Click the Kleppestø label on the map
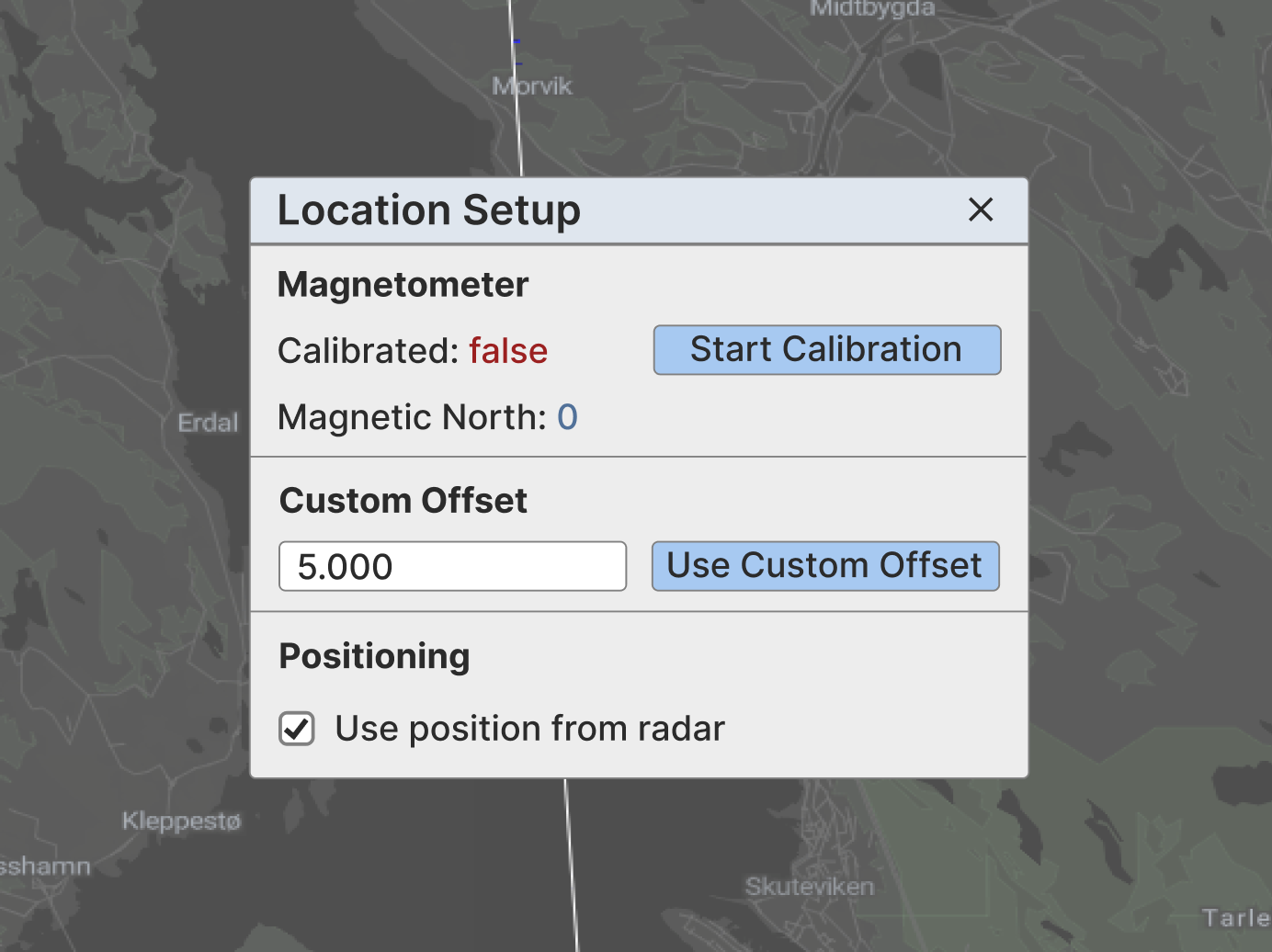 click(181, 821)
